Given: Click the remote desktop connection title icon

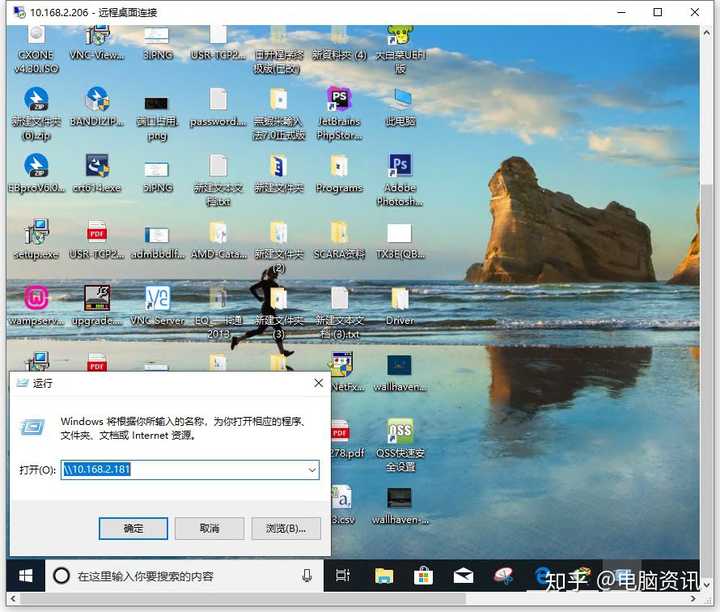Looking at the screenshot, I should [19, 12].
